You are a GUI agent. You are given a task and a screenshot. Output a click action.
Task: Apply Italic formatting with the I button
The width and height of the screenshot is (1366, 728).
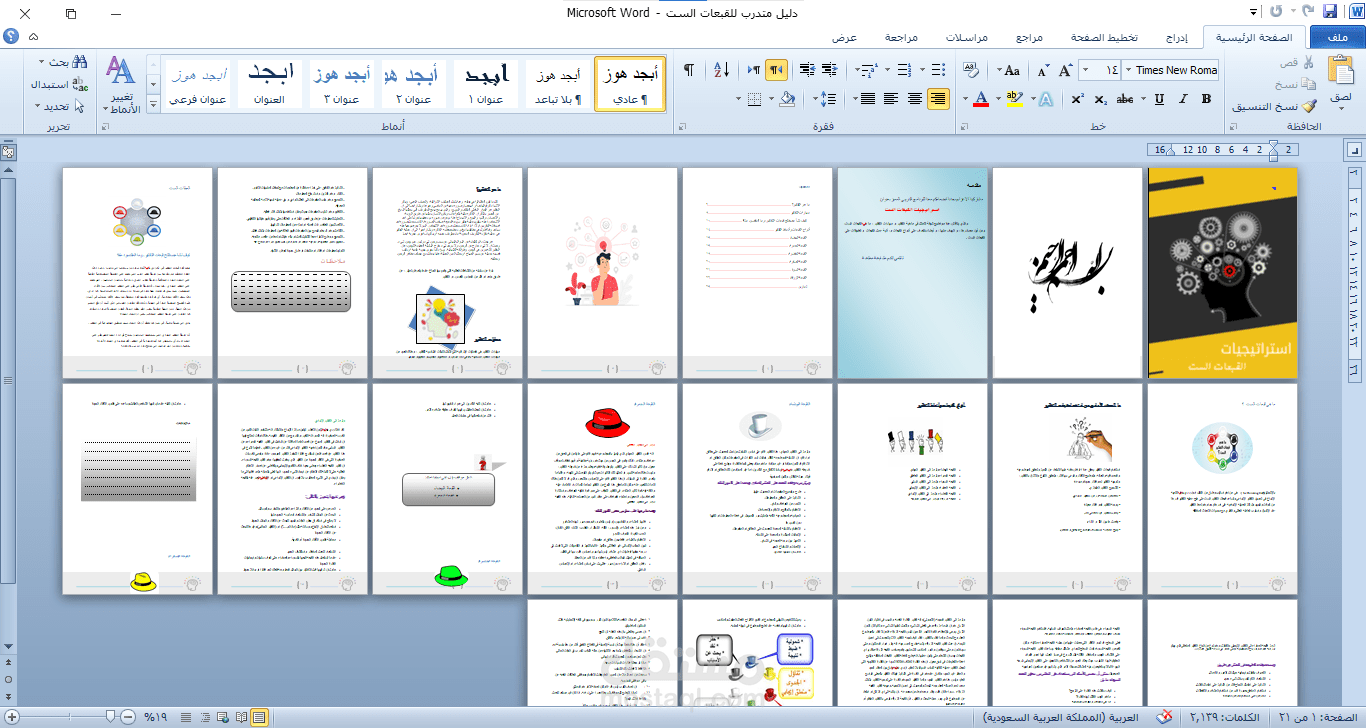[1183, 99]
